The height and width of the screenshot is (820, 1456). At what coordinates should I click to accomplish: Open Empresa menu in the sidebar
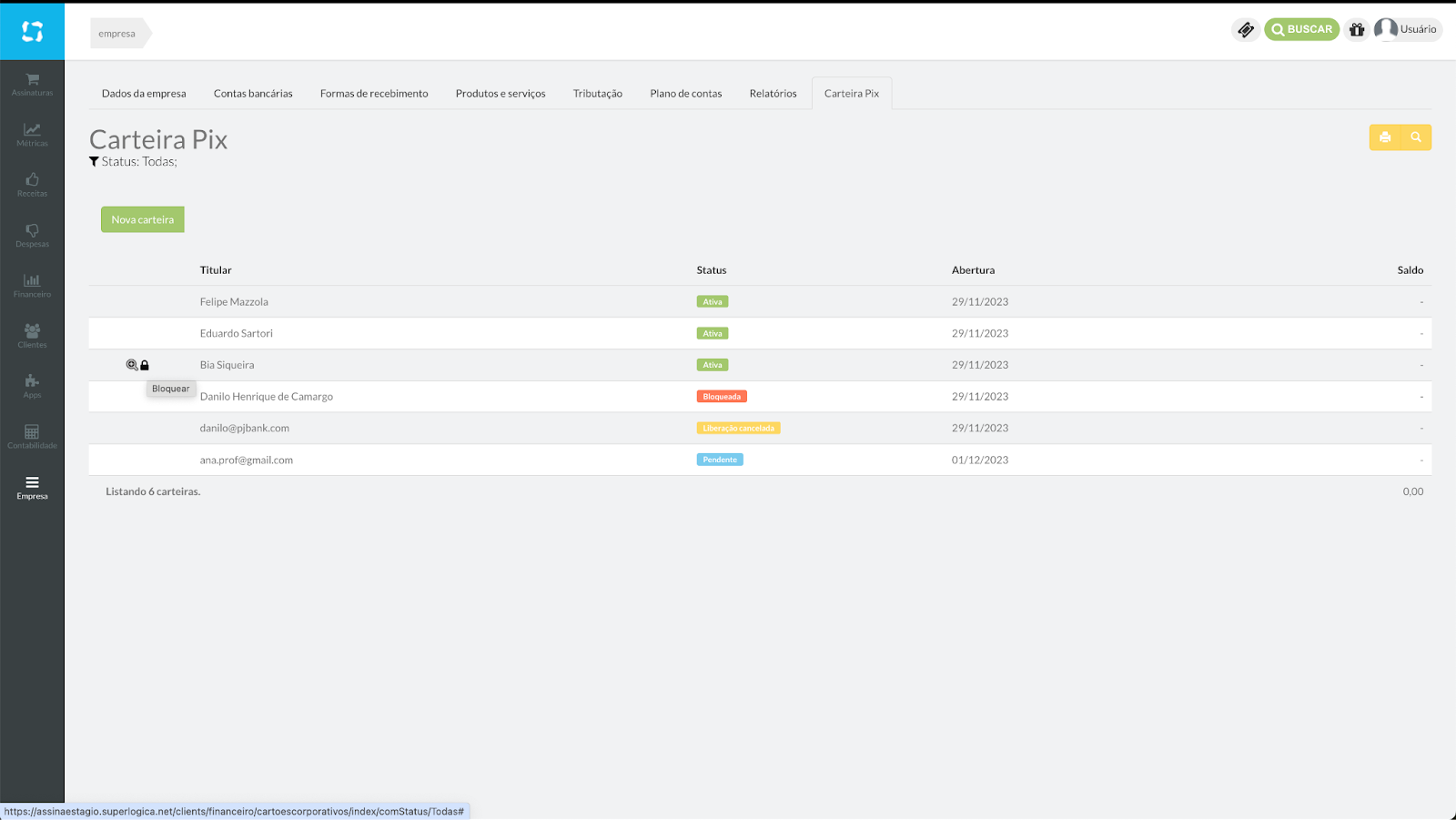coord(32,488)
